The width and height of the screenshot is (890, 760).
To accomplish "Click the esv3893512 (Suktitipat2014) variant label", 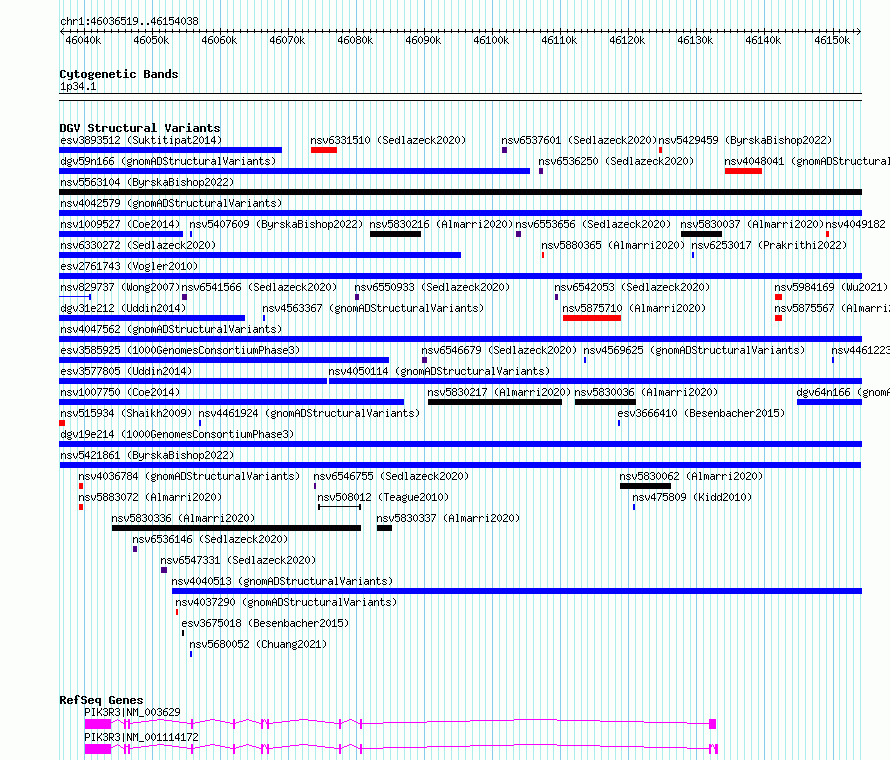I will tap(141, 140).
